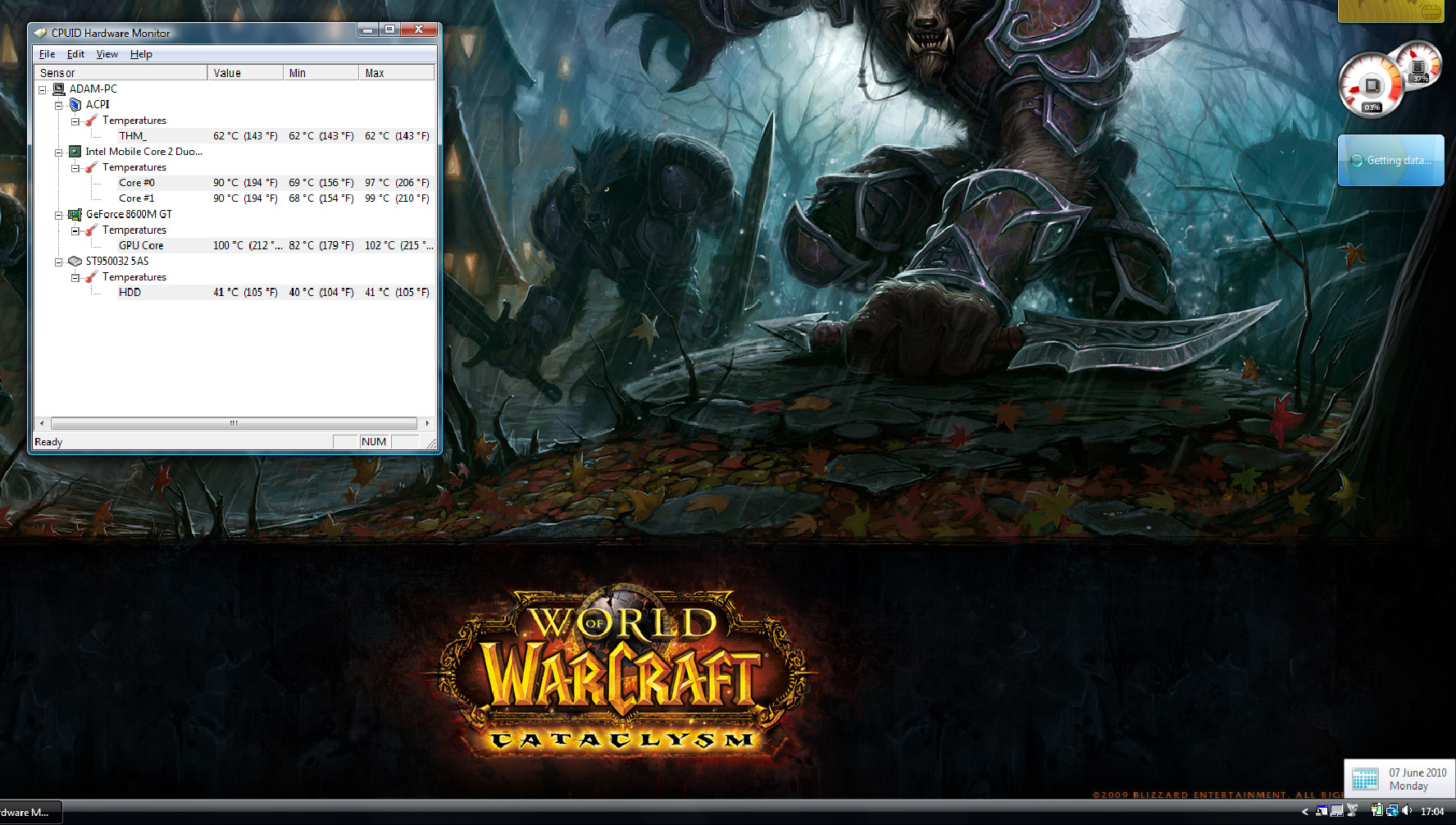Screen dimensions: 1456x825
Task: Click the Max column header
Action: [x=397, y=73]
